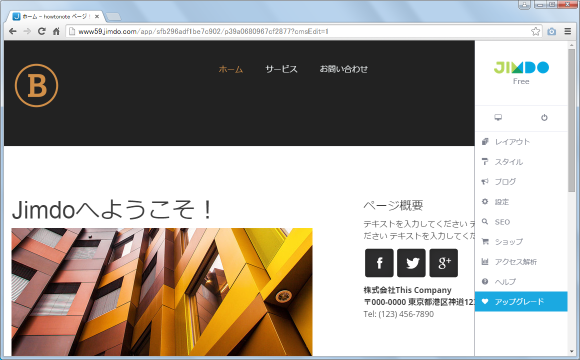Click the logout power icon
Viewport: 580px width, 360px height.
point(544,118)
